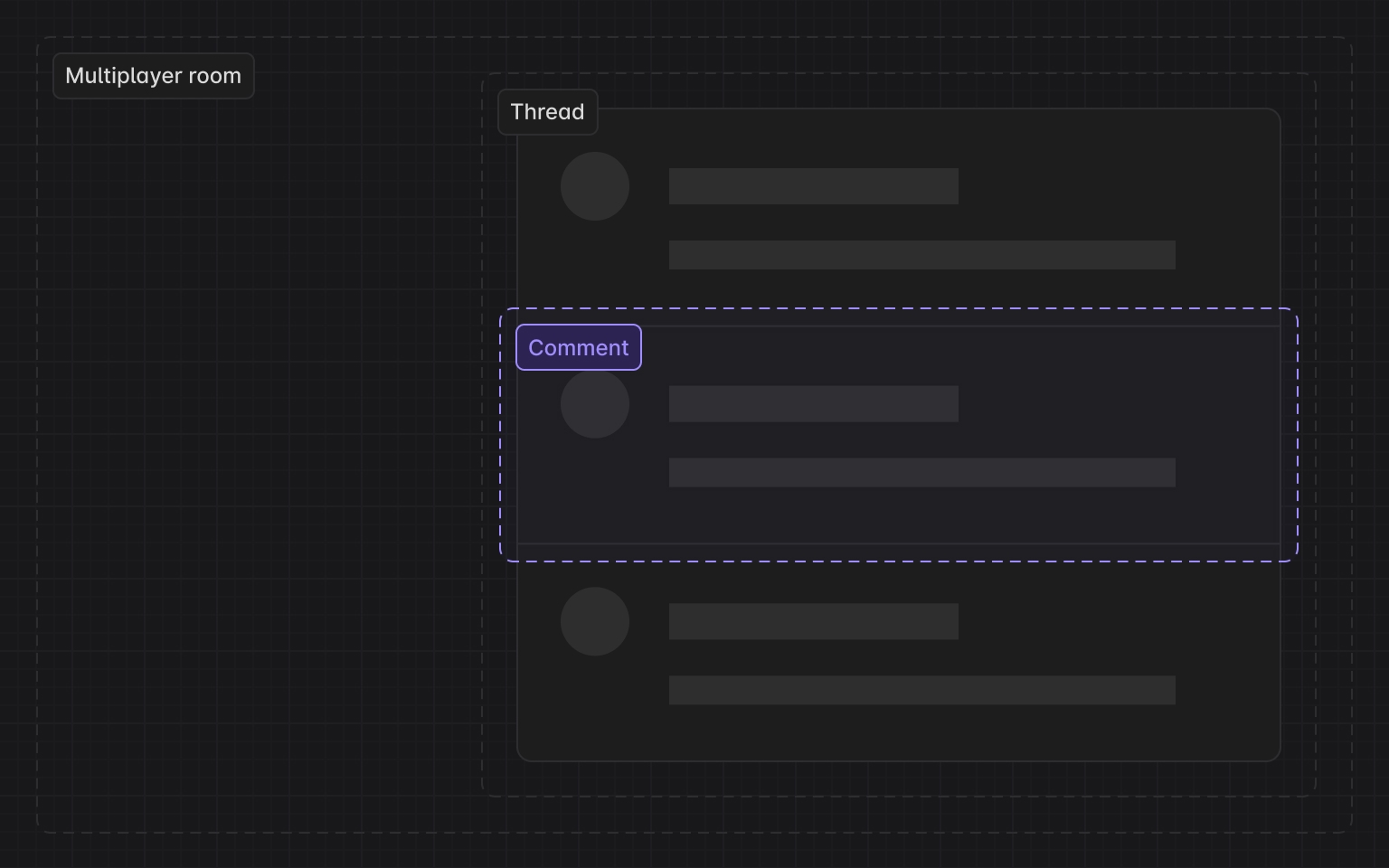Click the avatar of the last comment
Screen dimensions: 1389x868
[595, 621]
